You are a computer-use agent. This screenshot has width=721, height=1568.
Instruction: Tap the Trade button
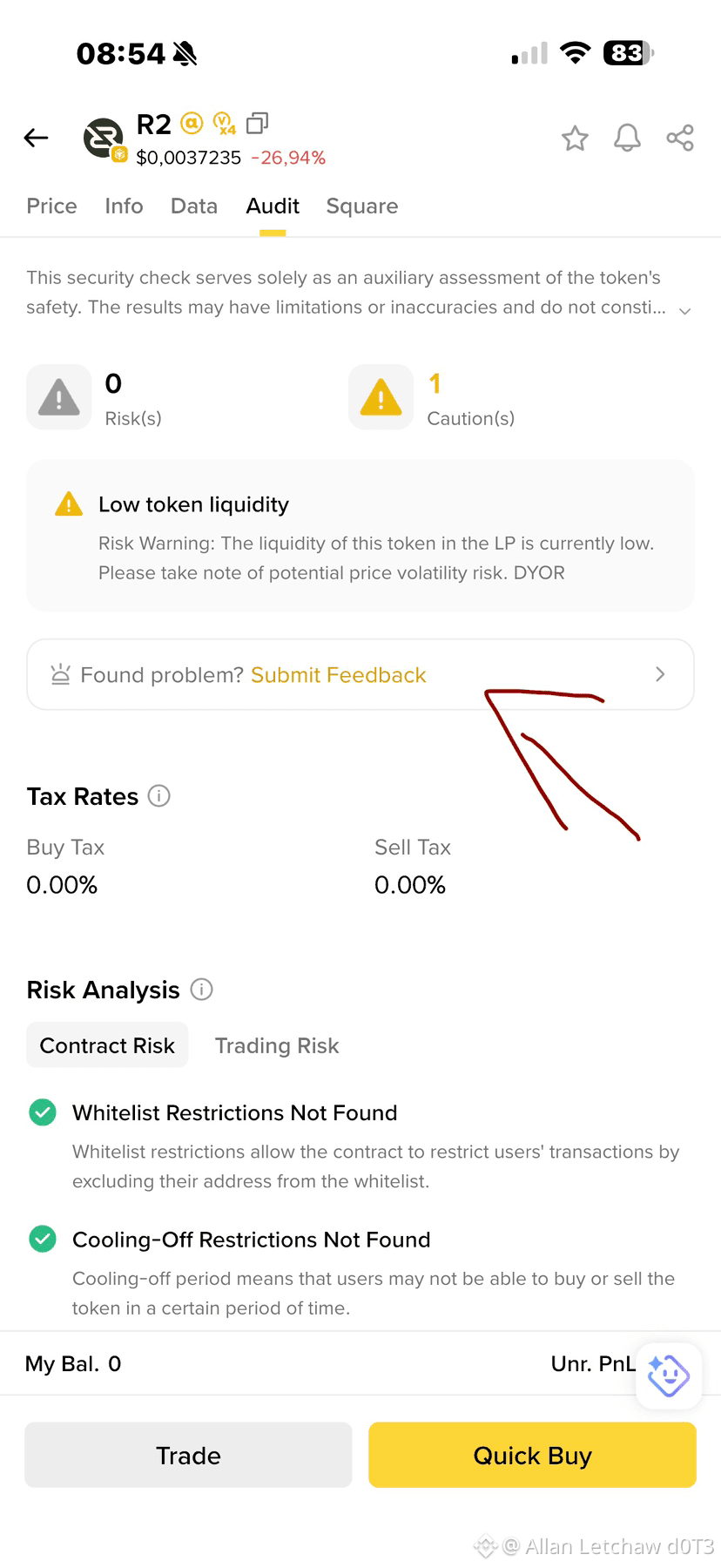coord(188,1455)
